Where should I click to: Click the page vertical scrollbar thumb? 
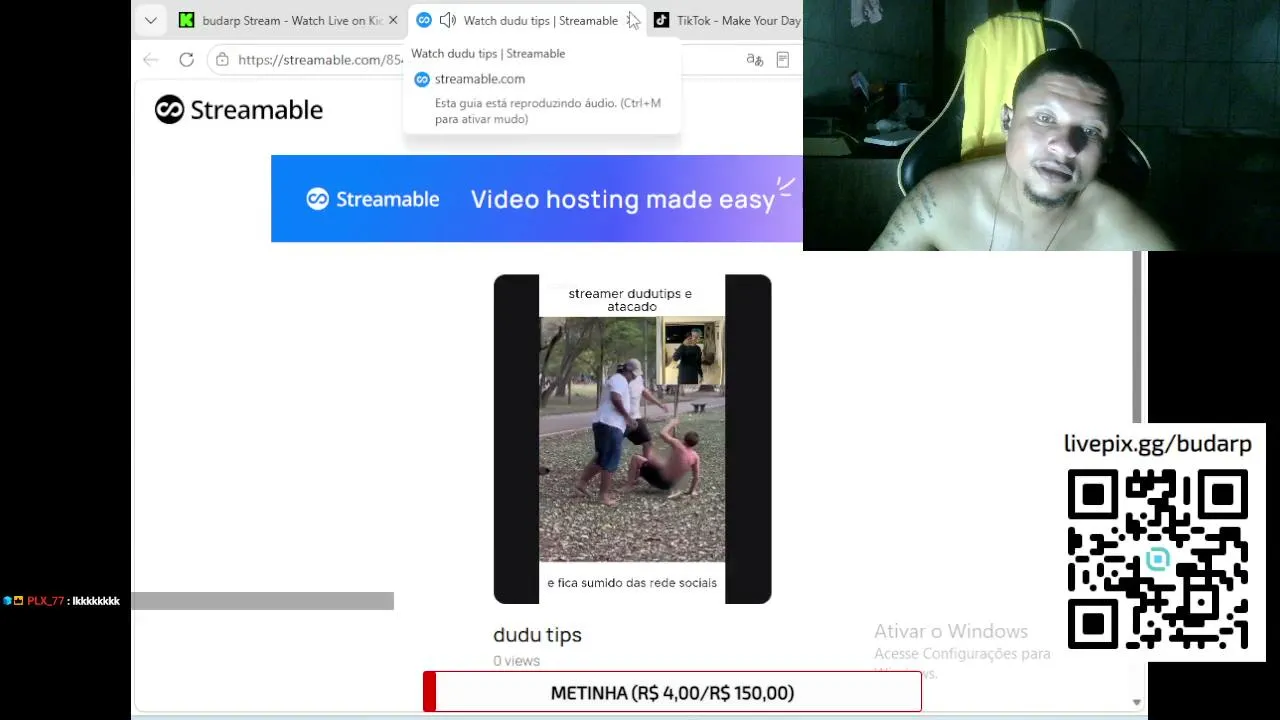coord(1137,338)
